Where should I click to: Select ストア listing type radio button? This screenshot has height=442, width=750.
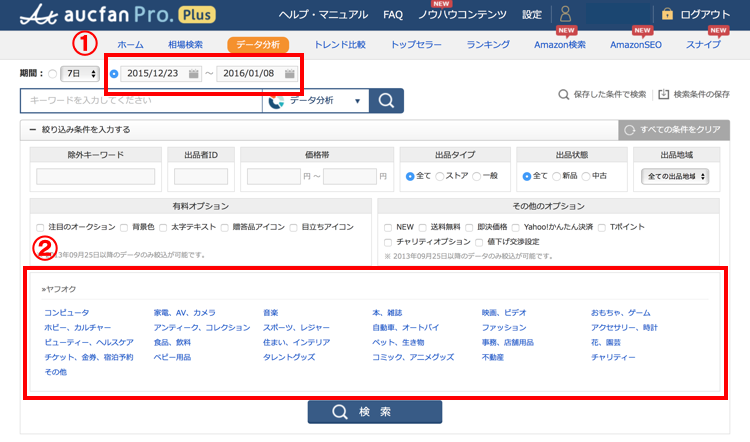point(440,176)
